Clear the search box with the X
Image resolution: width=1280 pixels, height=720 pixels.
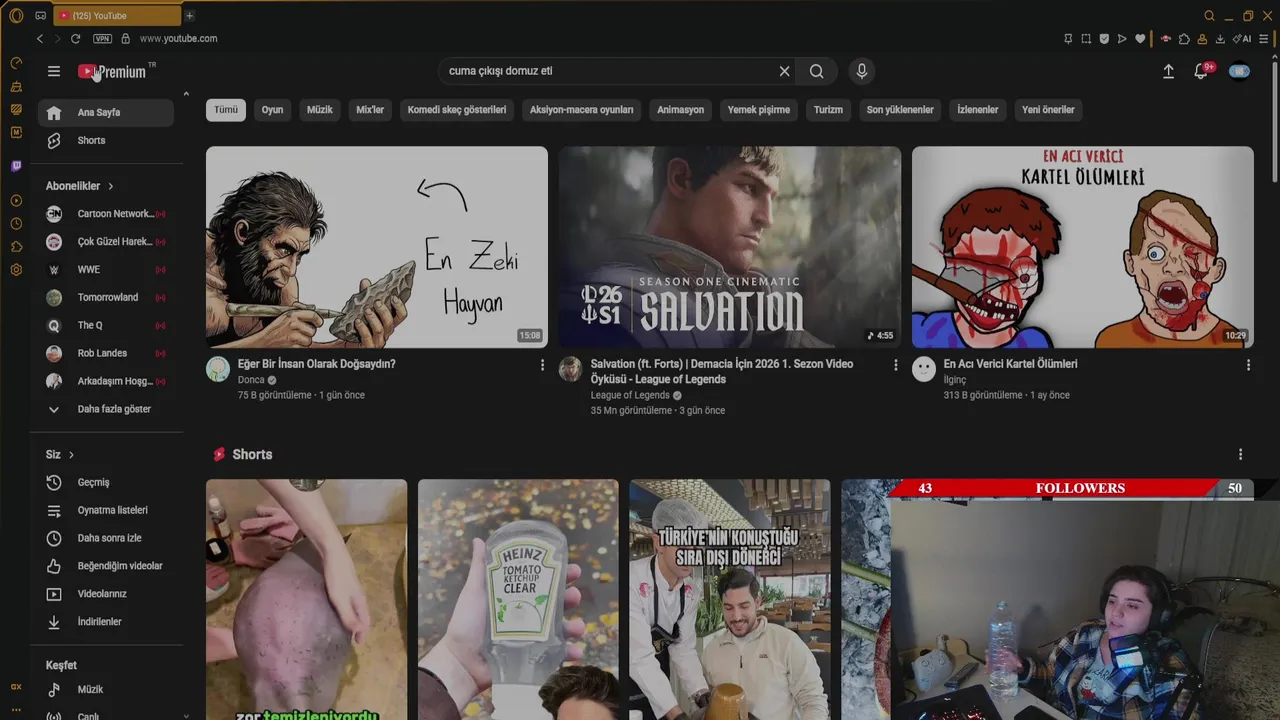pos(784,71)
